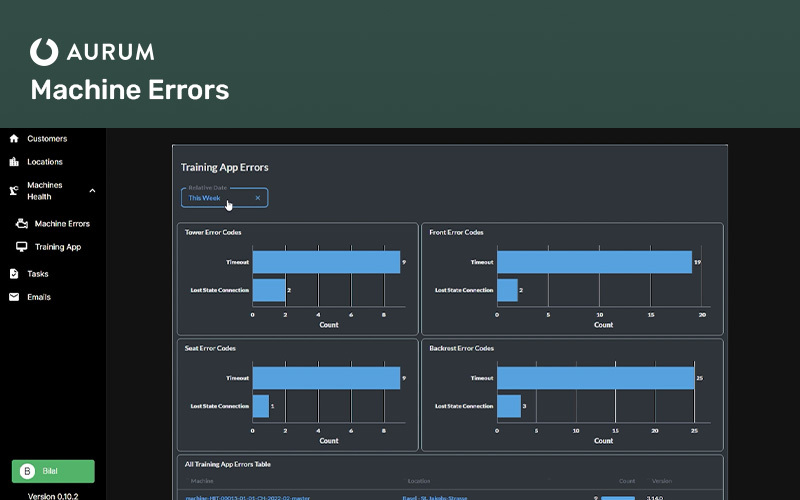Click the Machine column header
The height and width of the screenshot is (500, 800).
click(x=202, y=481)
